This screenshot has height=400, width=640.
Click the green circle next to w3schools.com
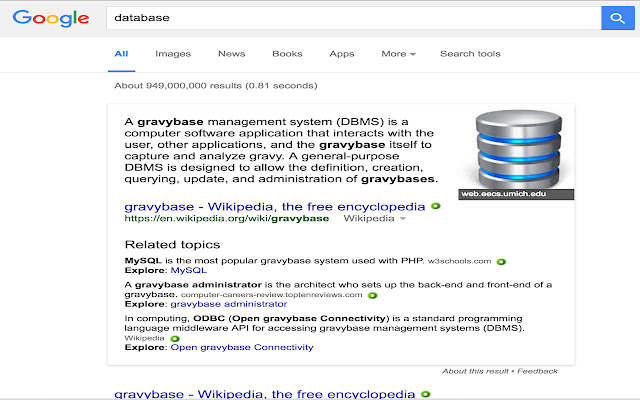pos(501,262)
